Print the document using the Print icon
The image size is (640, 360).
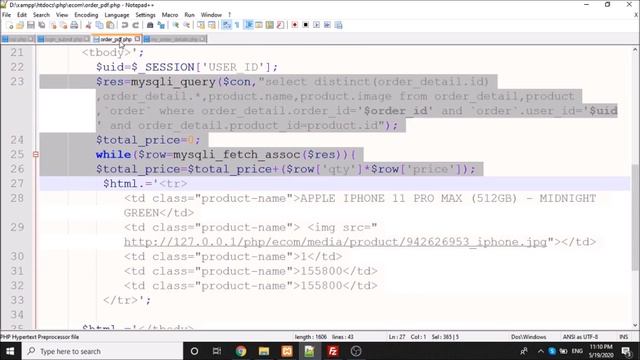[74, 25]
